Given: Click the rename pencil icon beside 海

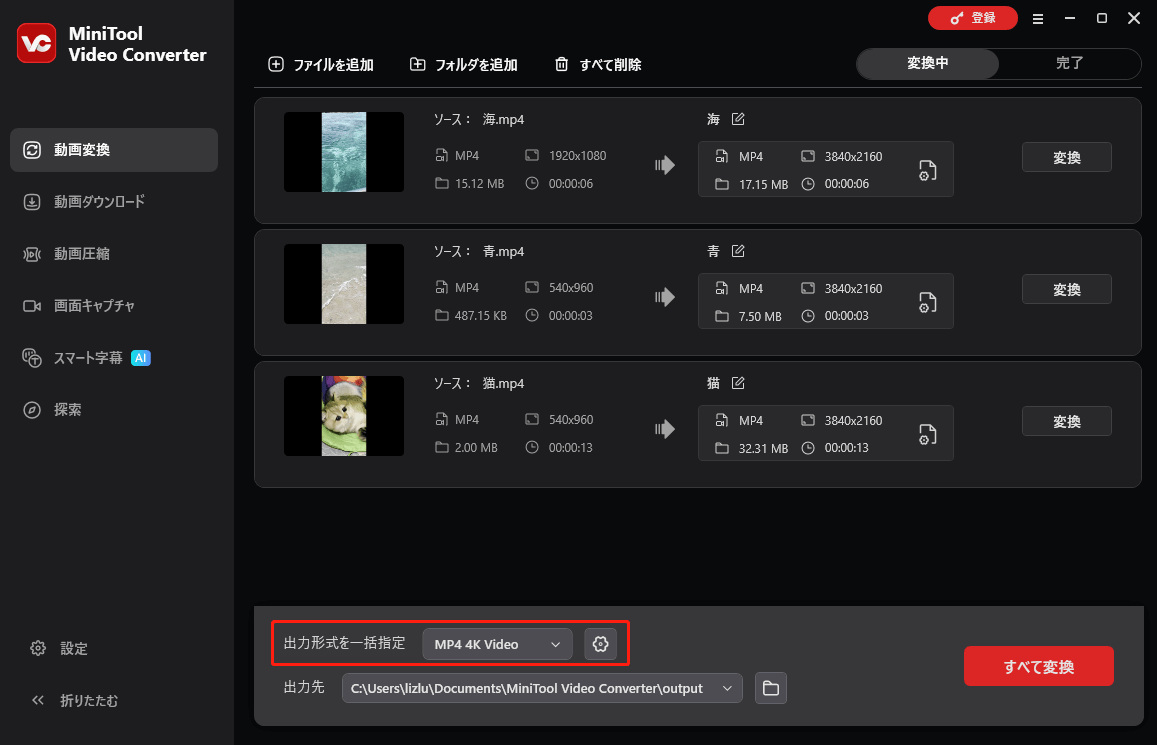Looking at the screenshot, I should 738,118.
